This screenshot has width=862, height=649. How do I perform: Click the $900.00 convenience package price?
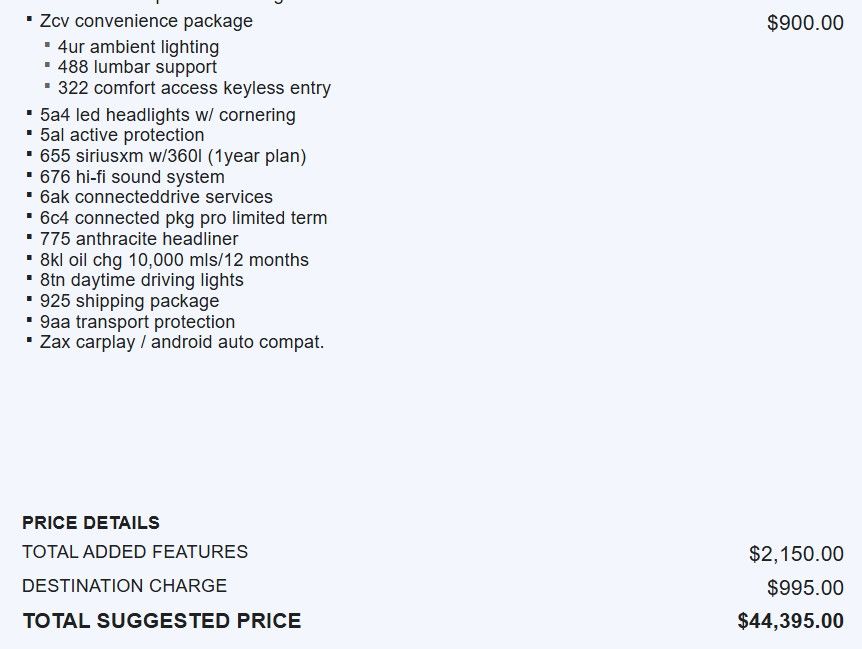(x=805, y=23)
